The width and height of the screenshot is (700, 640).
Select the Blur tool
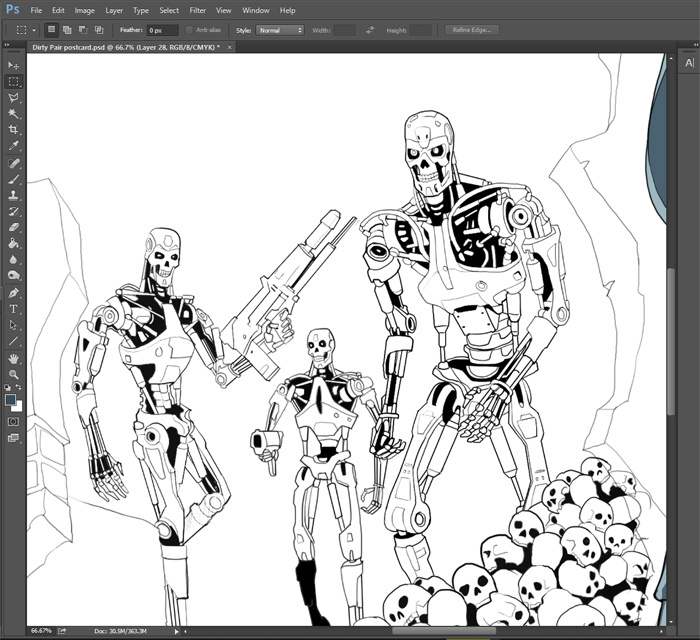click(x=13, y=259)
